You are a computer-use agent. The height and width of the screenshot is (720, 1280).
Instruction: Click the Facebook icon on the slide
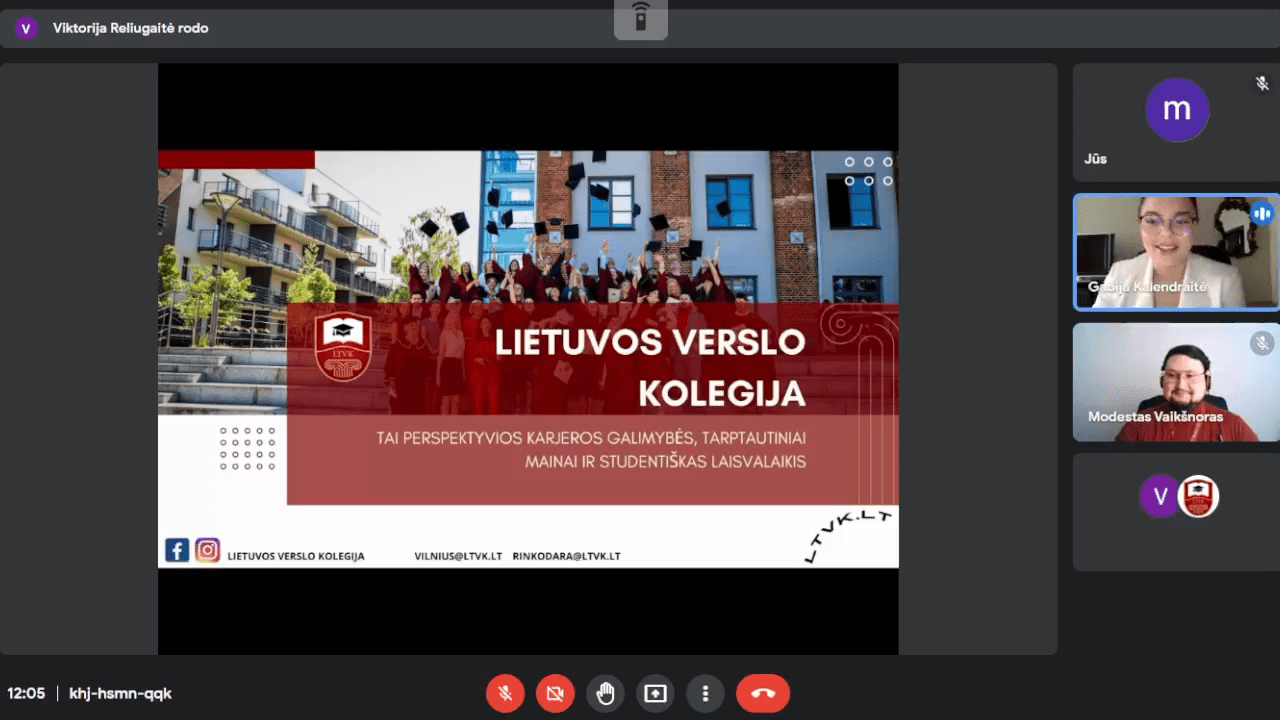point(177,550)
